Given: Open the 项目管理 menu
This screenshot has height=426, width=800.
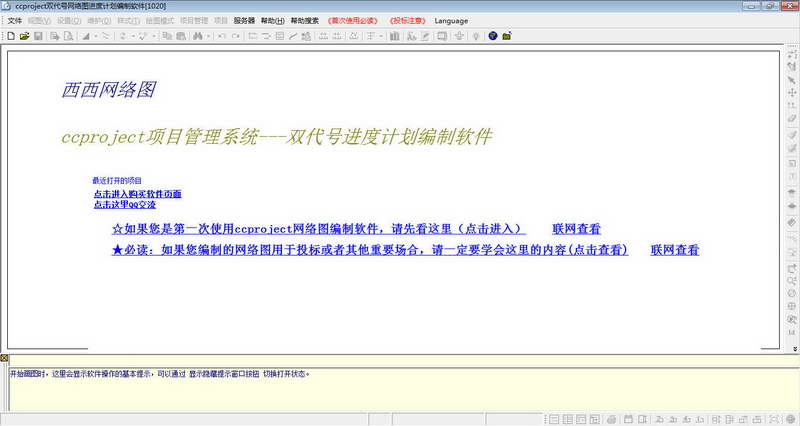Looking at the screenshot, I should (x=194, y=21).
